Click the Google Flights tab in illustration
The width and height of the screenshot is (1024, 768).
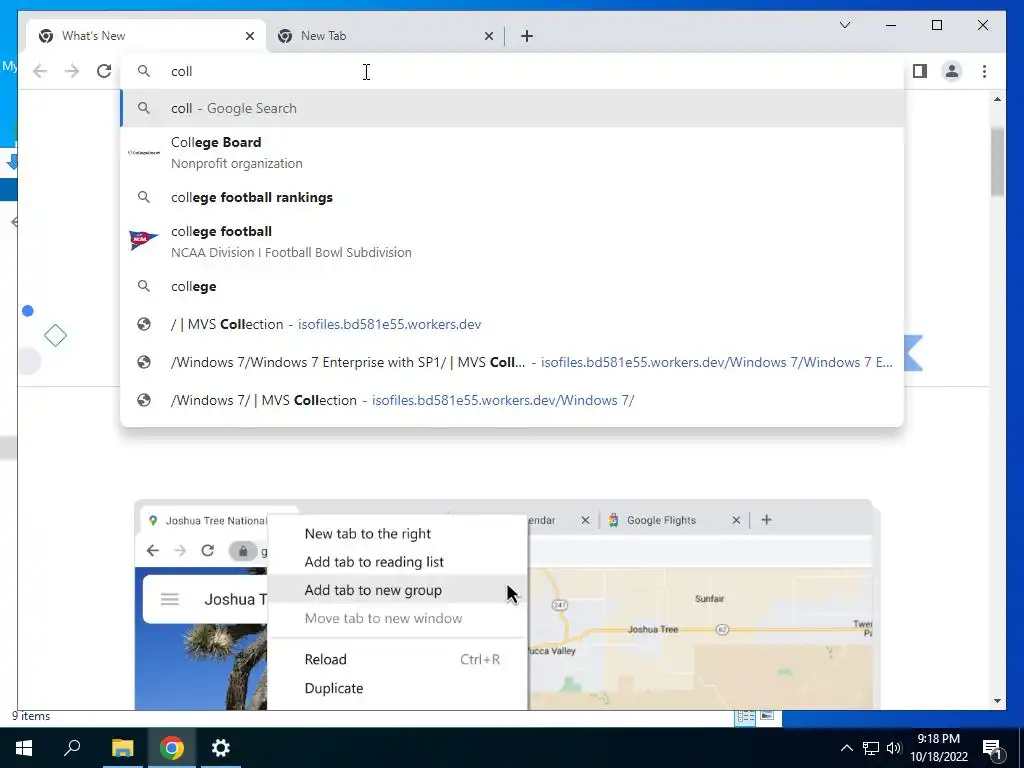pos(673,520)
